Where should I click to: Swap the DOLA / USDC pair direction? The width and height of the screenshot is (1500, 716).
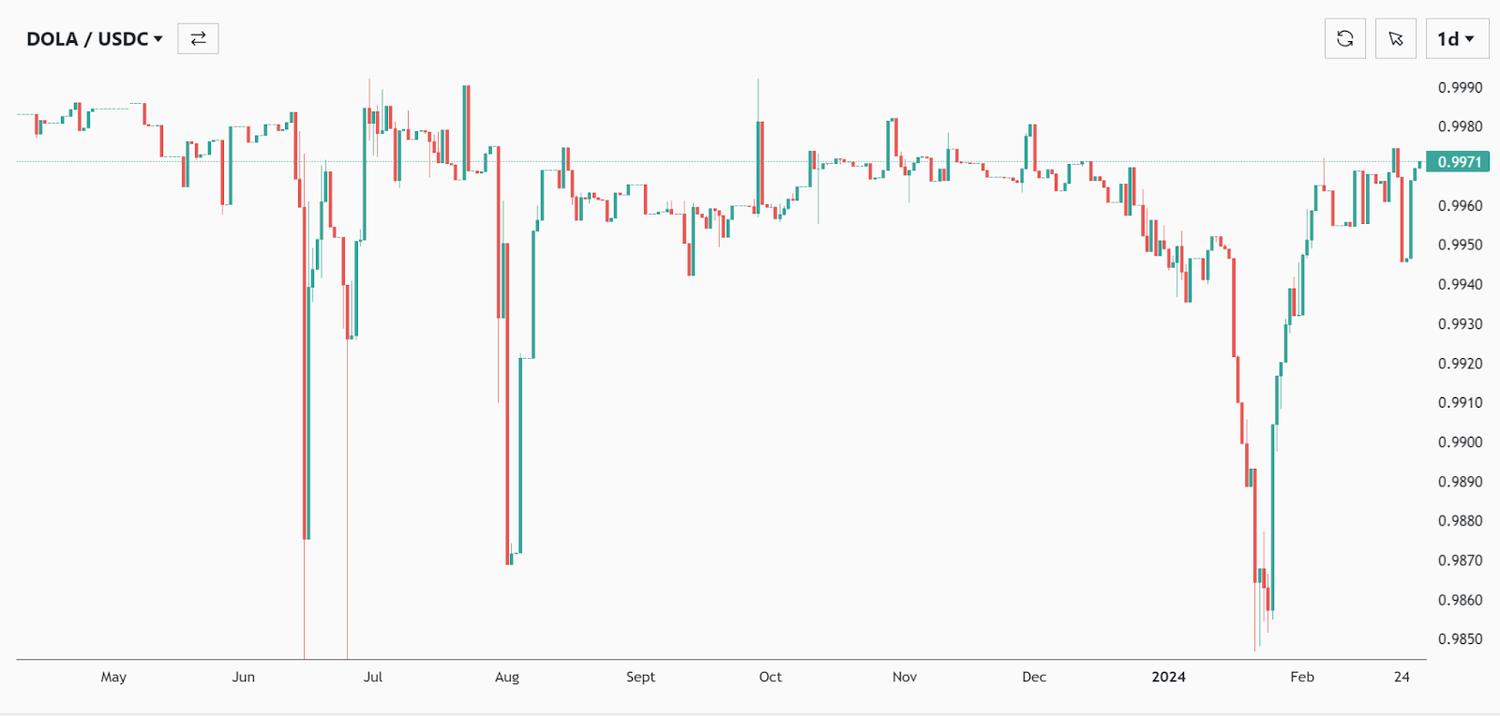click(198, 39)
